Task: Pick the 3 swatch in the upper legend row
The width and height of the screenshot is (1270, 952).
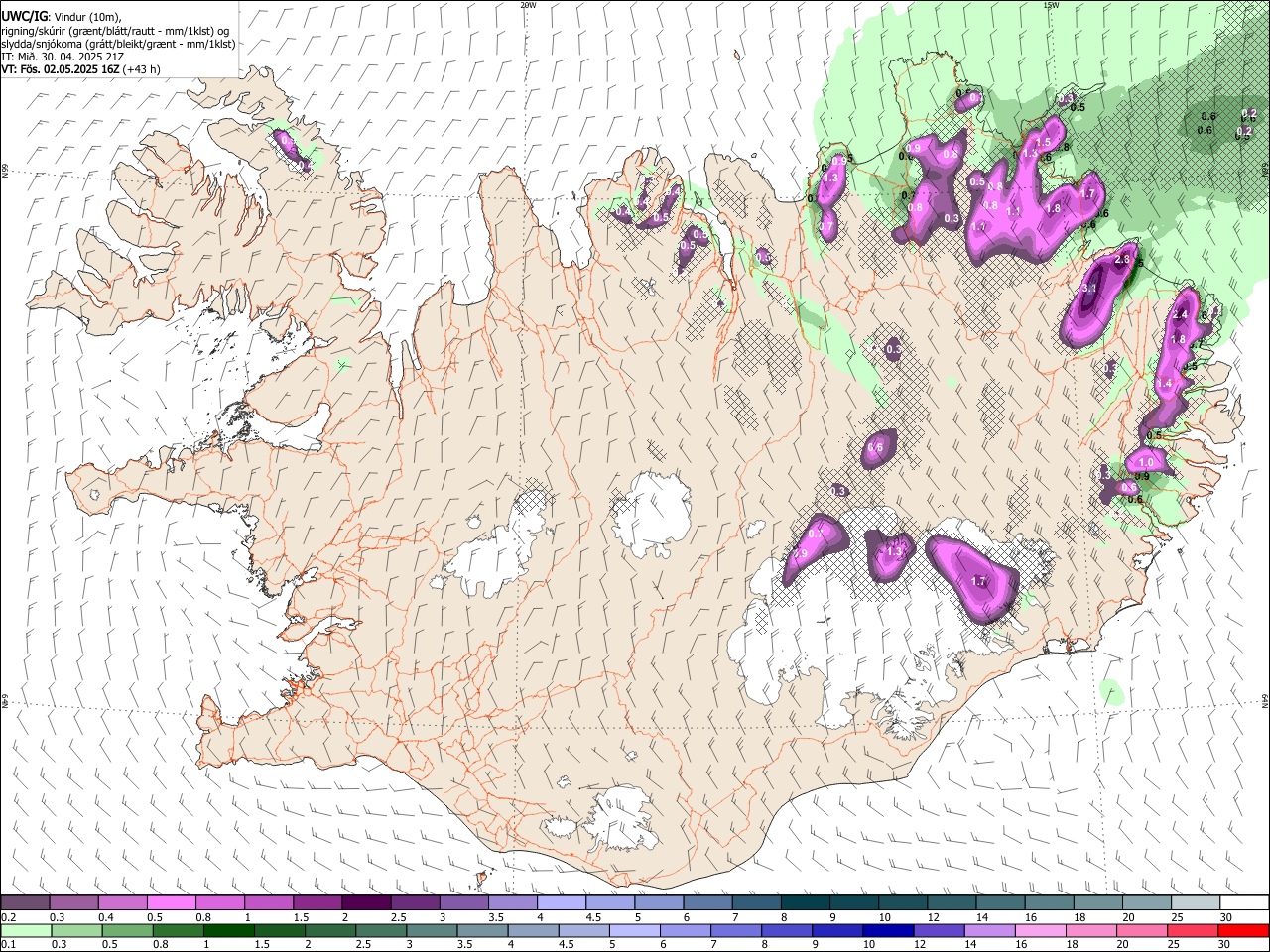Action: point(463,902)
